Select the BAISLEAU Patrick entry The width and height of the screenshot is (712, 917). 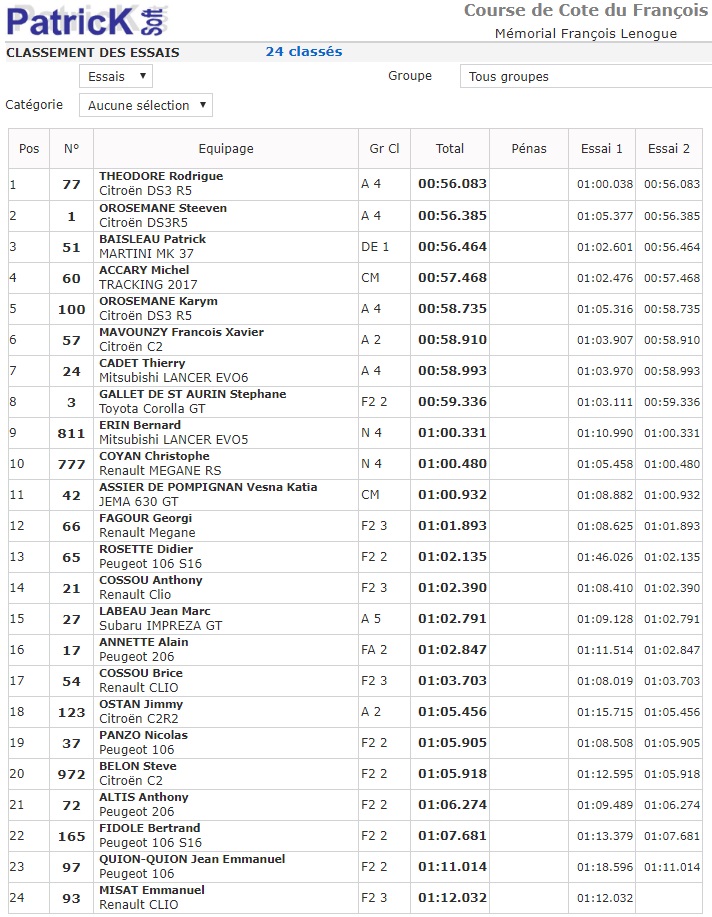pos(152,239)
